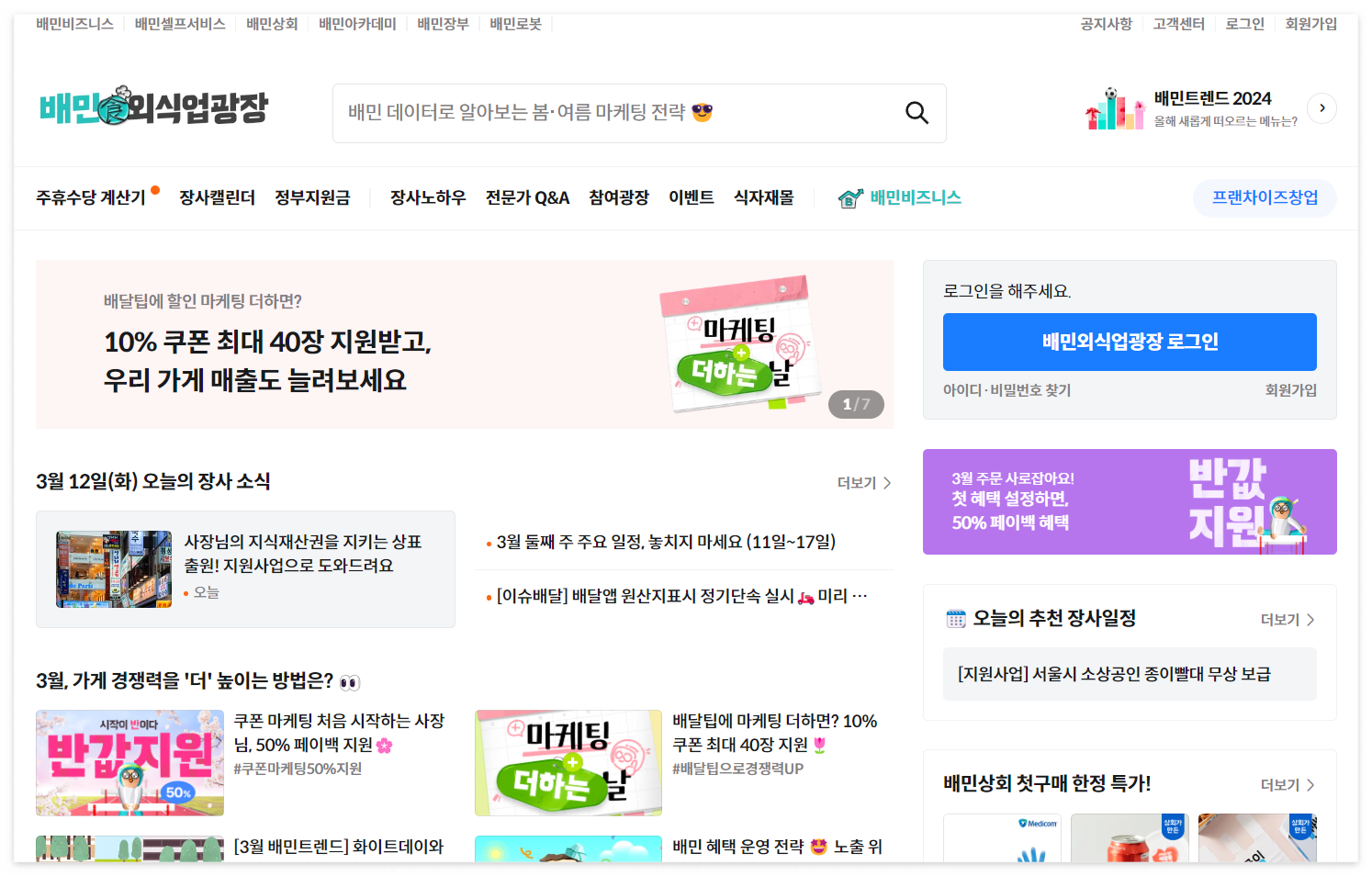Open 고객센터 from the top bar
This screenshot has height=876, width=1372.
click(1175, 23)
